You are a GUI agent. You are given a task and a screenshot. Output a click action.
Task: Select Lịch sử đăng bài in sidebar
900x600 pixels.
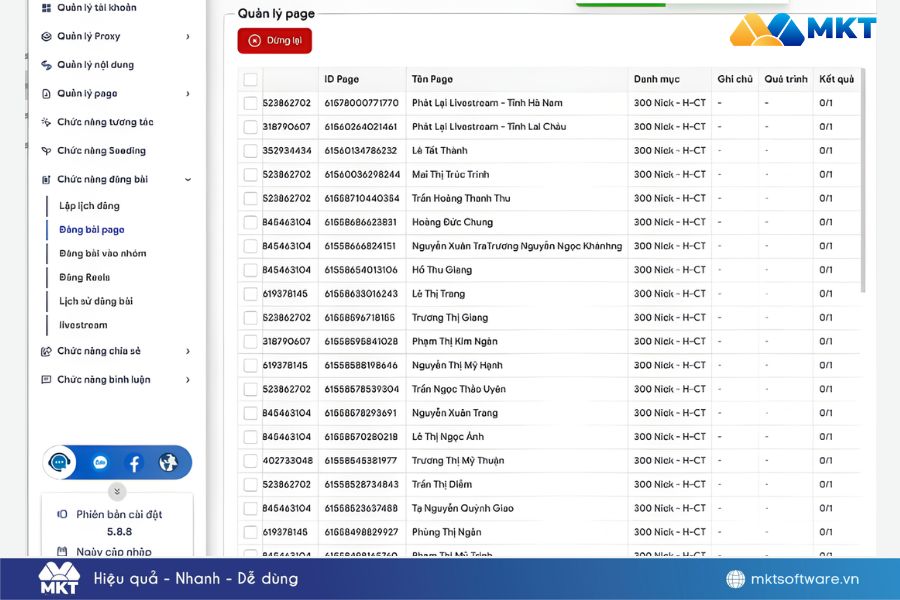tap(96, 301)
